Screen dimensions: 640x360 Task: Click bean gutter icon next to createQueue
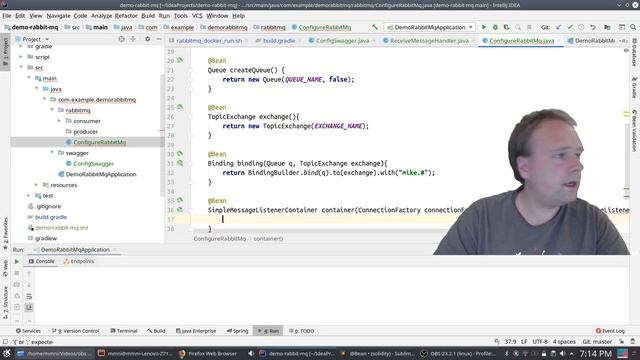pyautogui.click(x=180, y=60)
